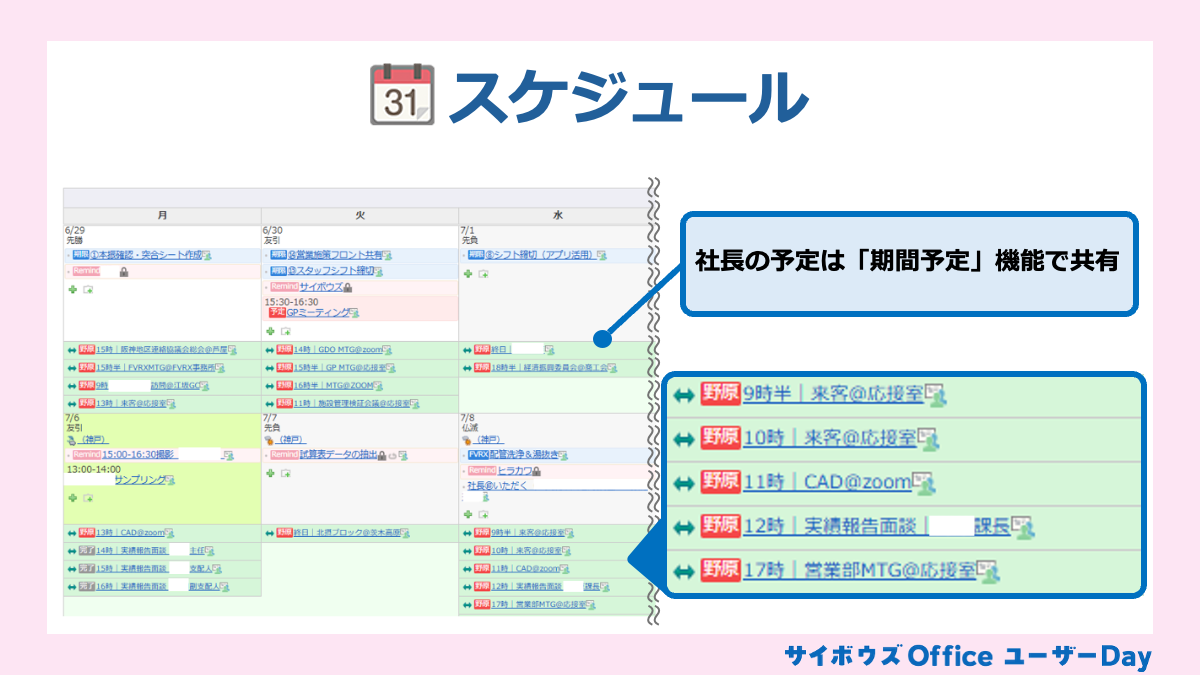This screenshot has height=675, width=1200.
Task: Open 9時半｜来客@応接室 in the enlarged callout
Action: coord(834,394)
